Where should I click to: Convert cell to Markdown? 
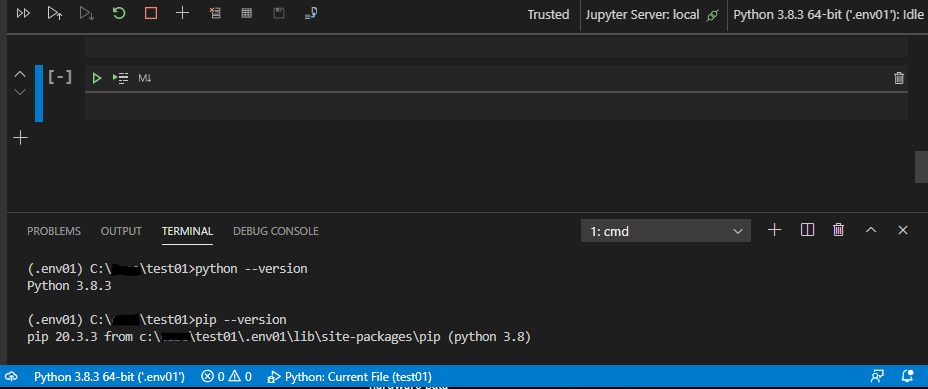145,78
